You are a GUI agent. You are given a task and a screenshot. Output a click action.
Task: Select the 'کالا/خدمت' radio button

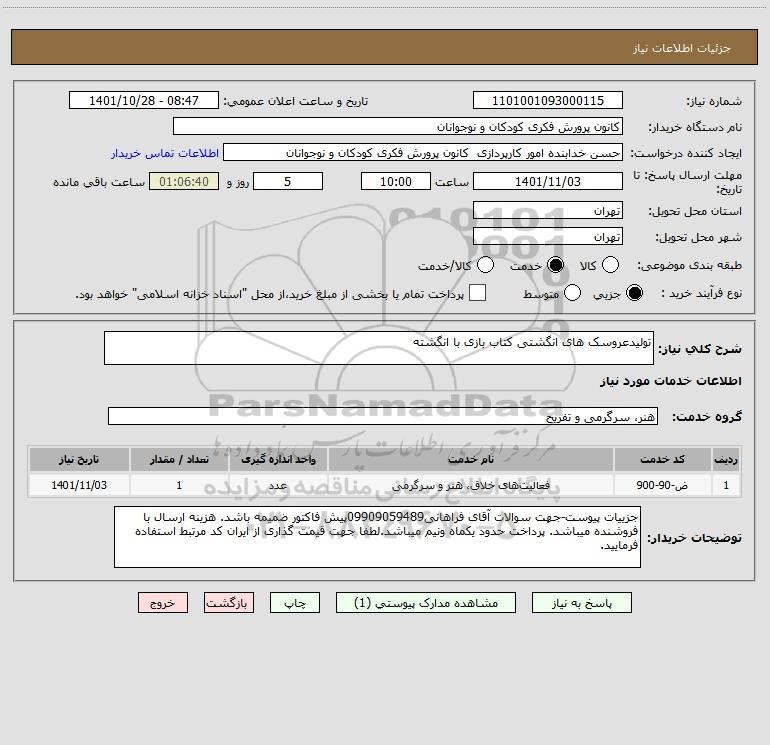coord(486,265)
